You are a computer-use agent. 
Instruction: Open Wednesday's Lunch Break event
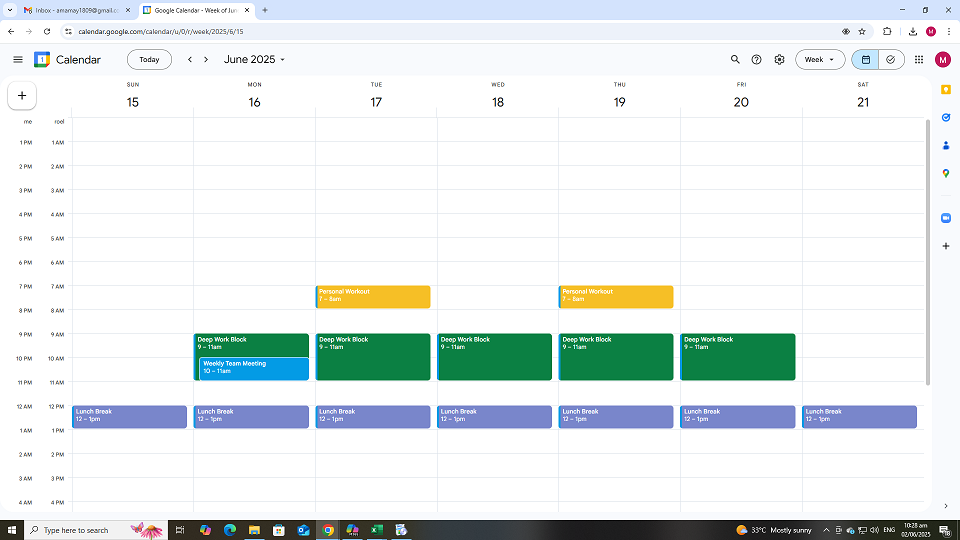point(495,417)
